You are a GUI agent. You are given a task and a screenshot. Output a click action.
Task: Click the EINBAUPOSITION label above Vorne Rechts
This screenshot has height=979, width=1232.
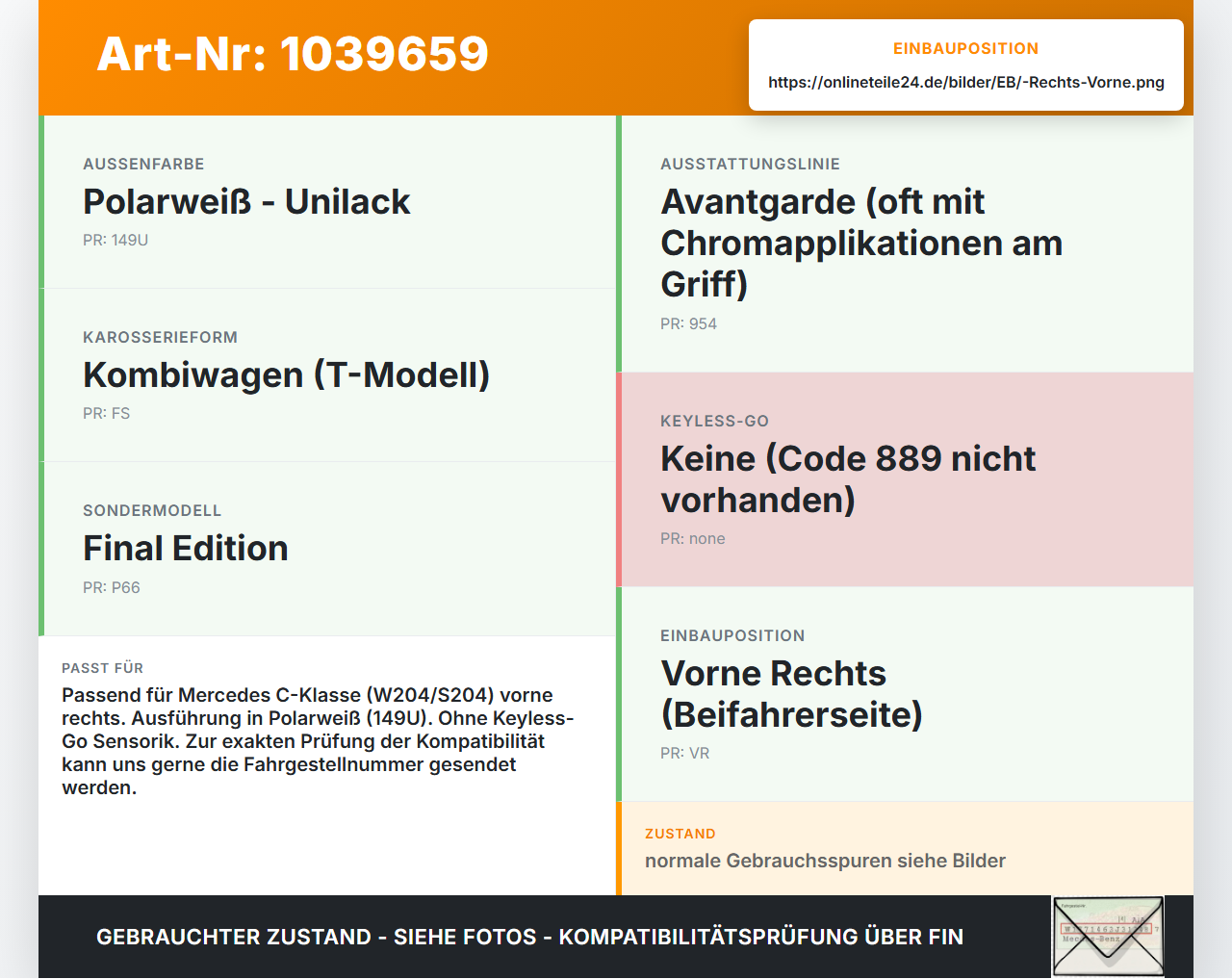(732, 635)
